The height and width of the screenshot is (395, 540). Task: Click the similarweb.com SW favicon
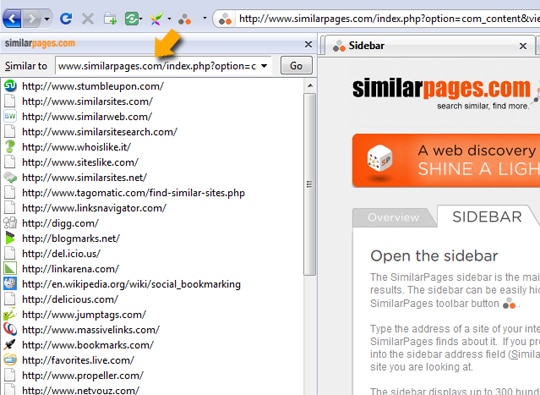pyautogui.click(x=10, y=116)
